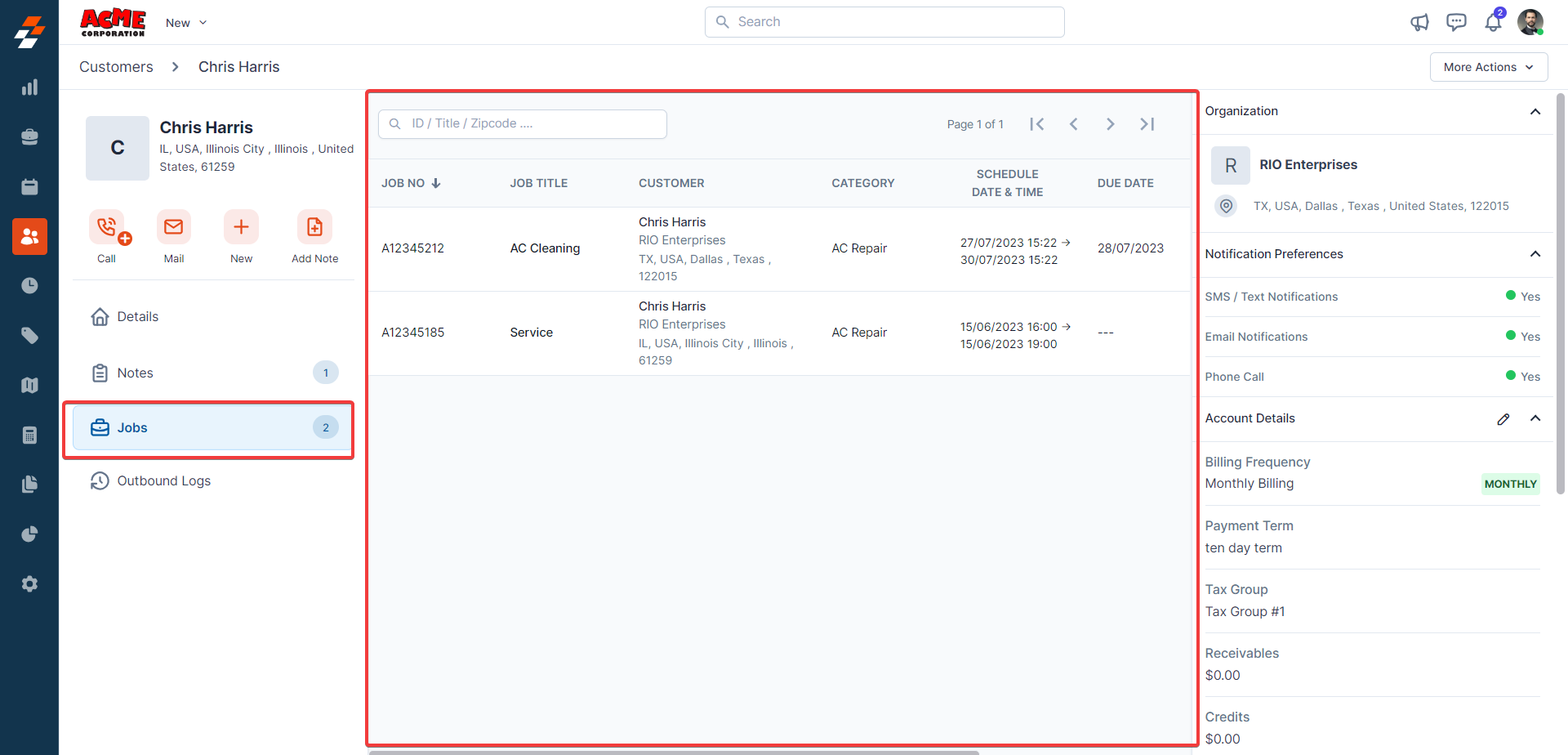1568x755 pixels.
Task: Collapse the Notification Preferences section
Action: 1535,254
